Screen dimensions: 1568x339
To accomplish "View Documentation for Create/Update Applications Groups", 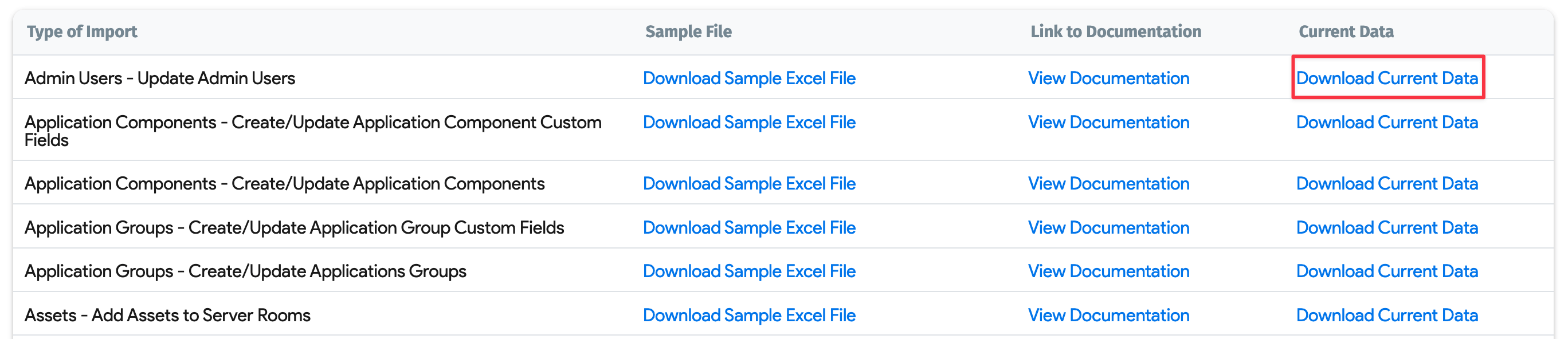I will [x=1109, y=271].
